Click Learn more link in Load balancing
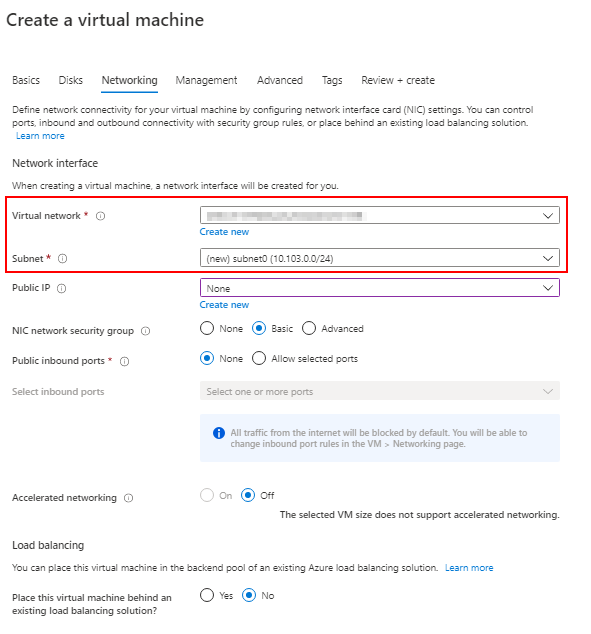Viewport: 591px width, 634px height. 469,568
